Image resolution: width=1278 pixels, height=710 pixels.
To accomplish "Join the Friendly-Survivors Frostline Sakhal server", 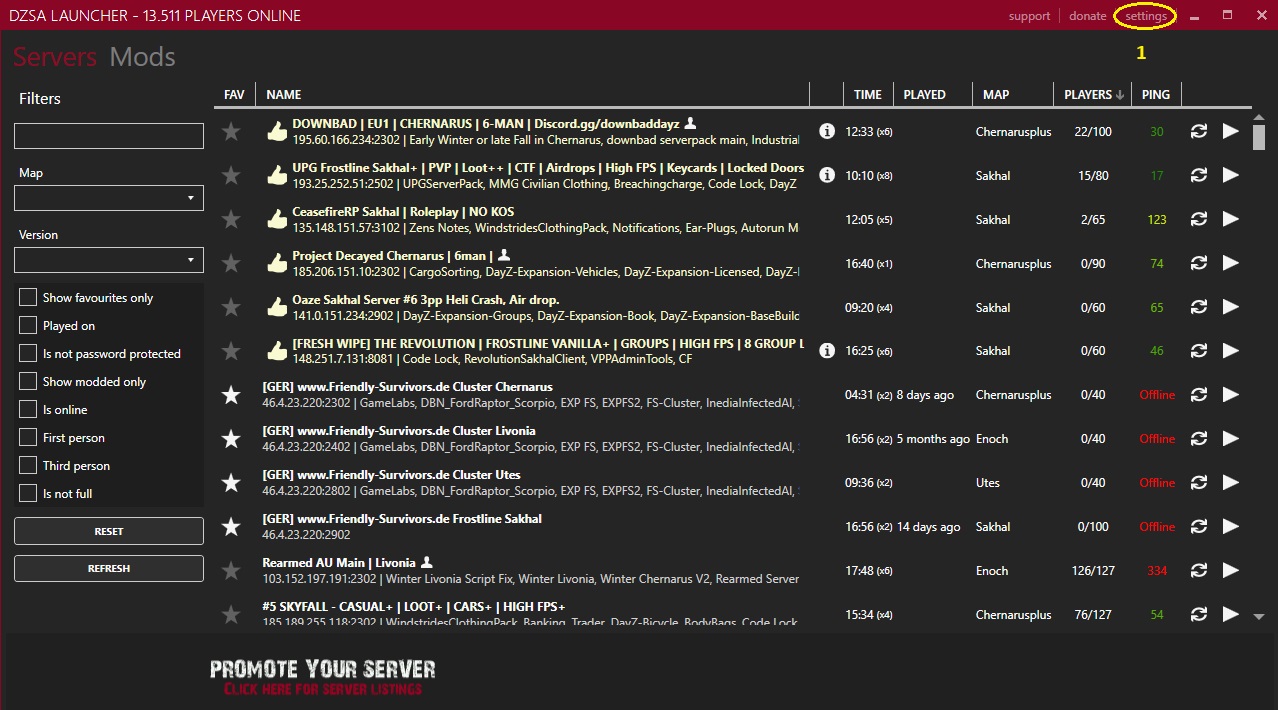I will click(x=1231, y=526).
